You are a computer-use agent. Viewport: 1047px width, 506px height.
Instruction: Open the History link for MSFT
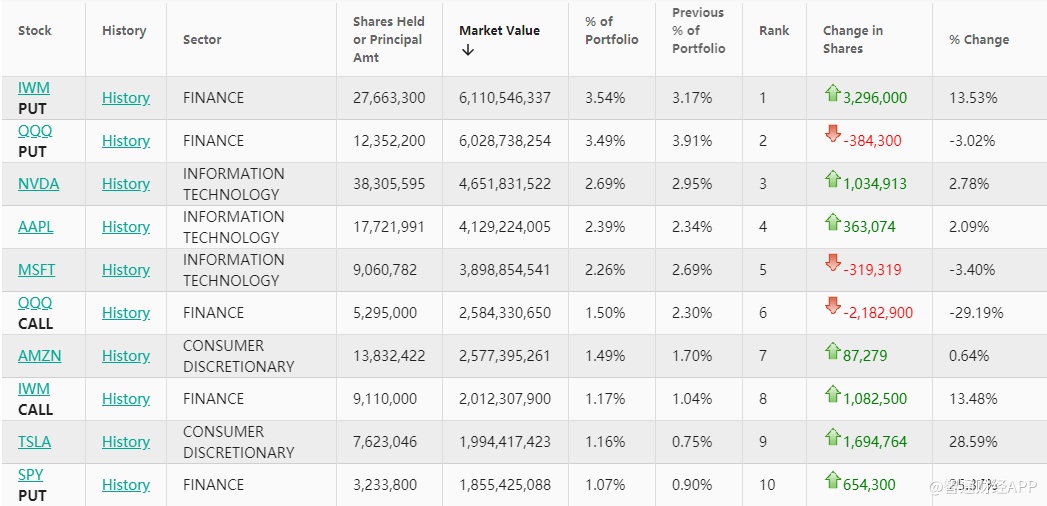(x=126, y=270)
